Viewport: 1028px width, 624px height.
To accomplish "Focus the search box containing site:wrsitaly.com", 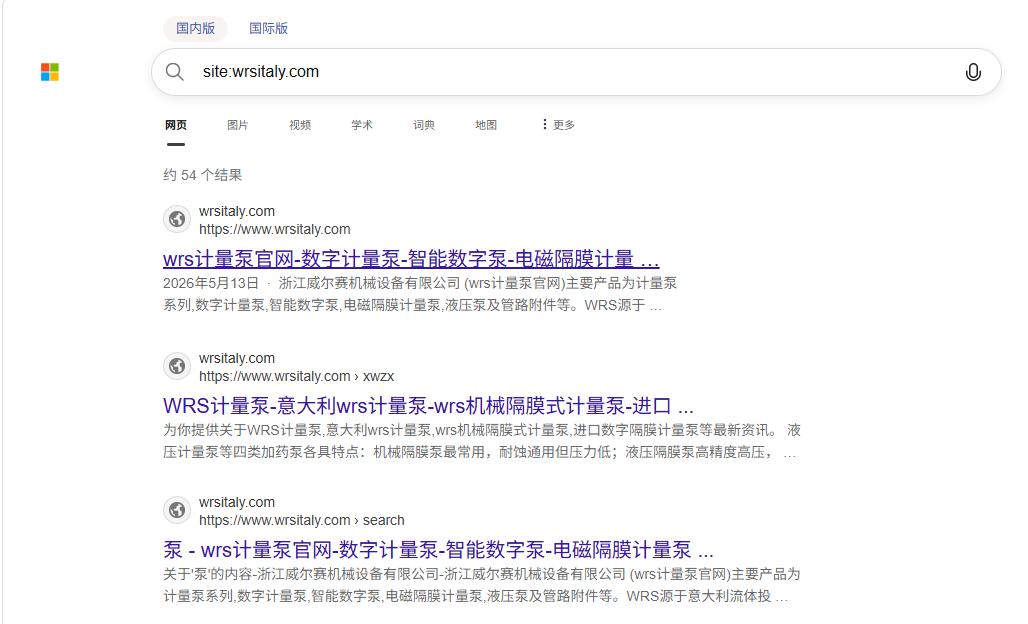I will 577,71.
